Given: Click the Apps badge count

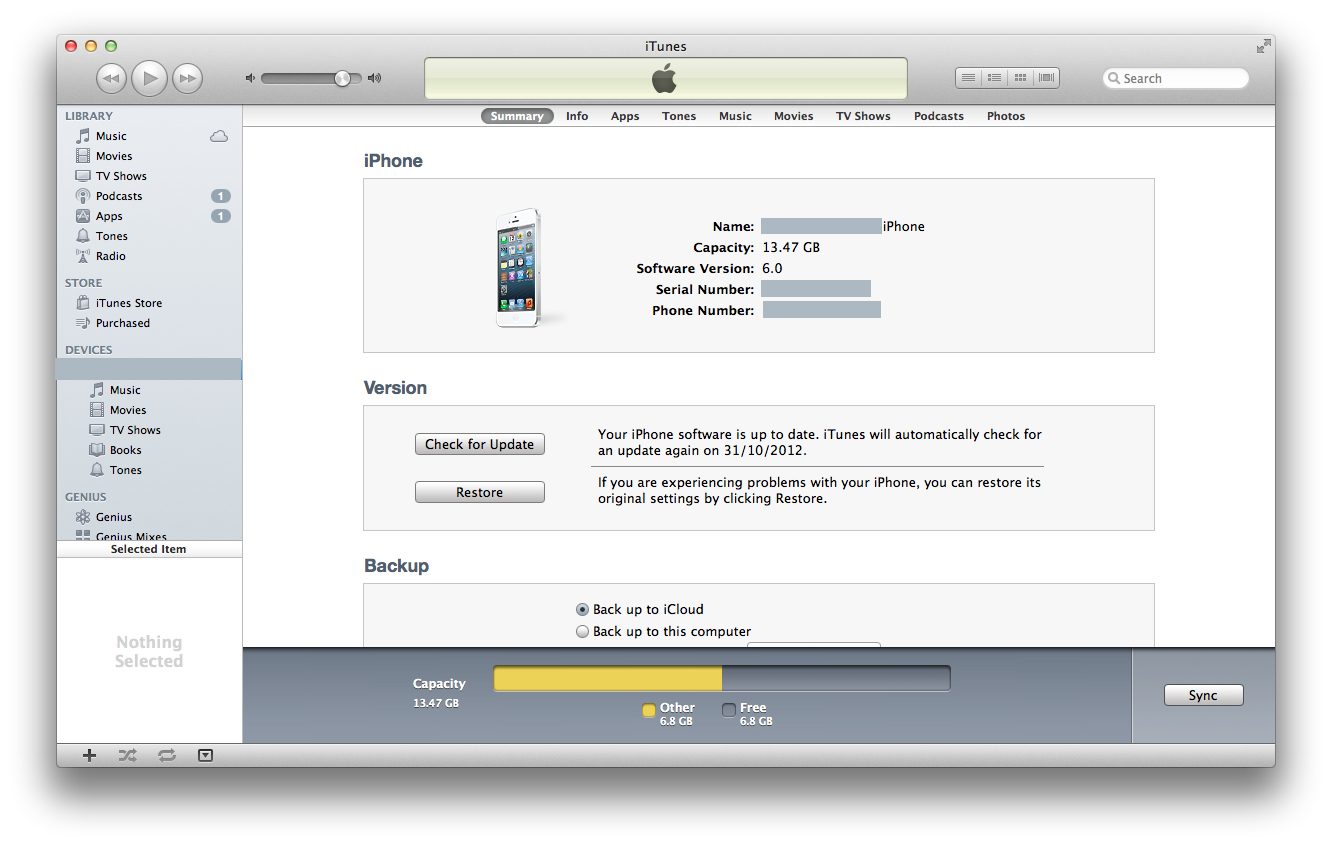Looking at the screenshot, I should (x=221, y=216).
